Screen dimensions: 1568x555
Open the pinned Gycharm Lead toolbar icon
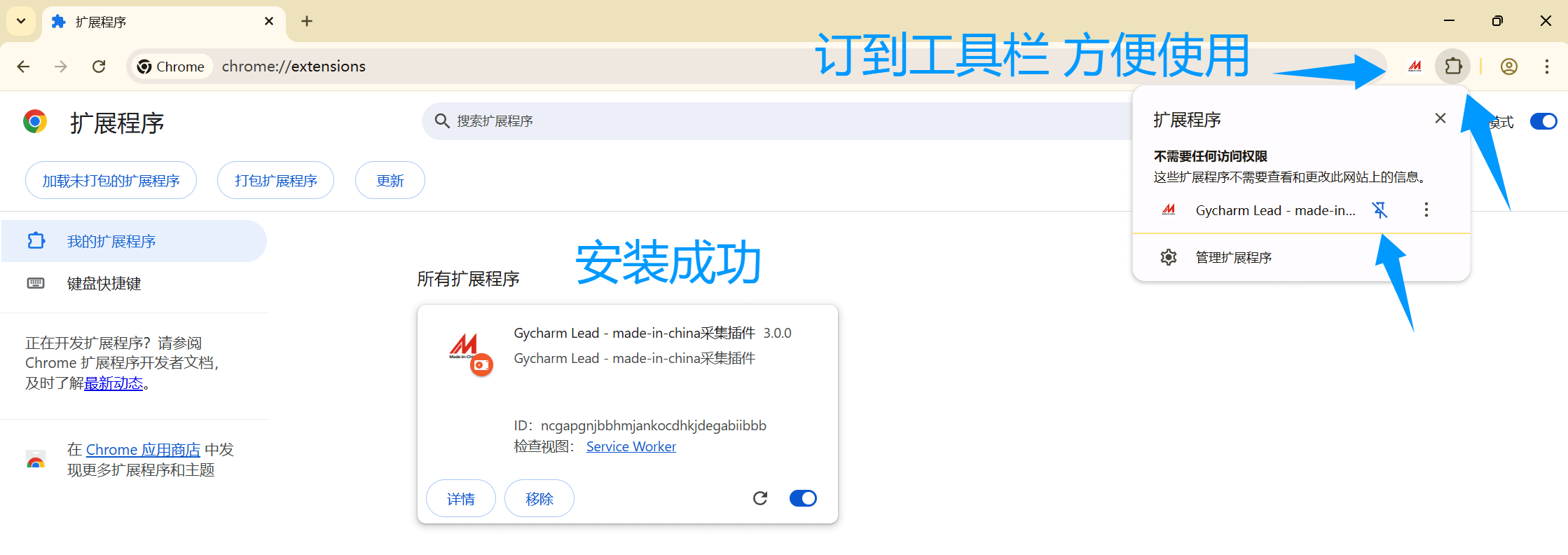pyautogui.click(x=1415, y=67)
